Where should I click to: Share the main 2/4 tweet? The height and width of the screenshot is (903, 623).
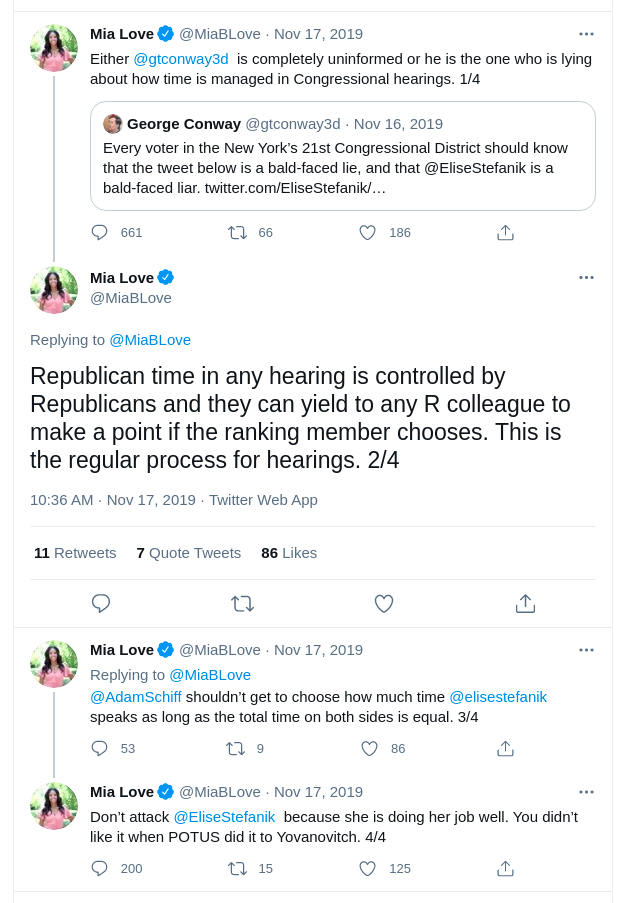click(525, 604)
